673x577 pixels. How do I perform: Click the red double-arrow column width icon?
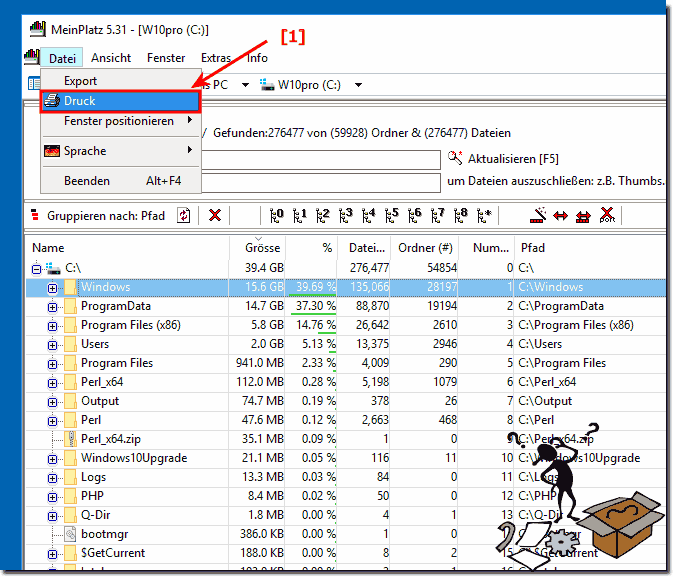click(561, 216)
